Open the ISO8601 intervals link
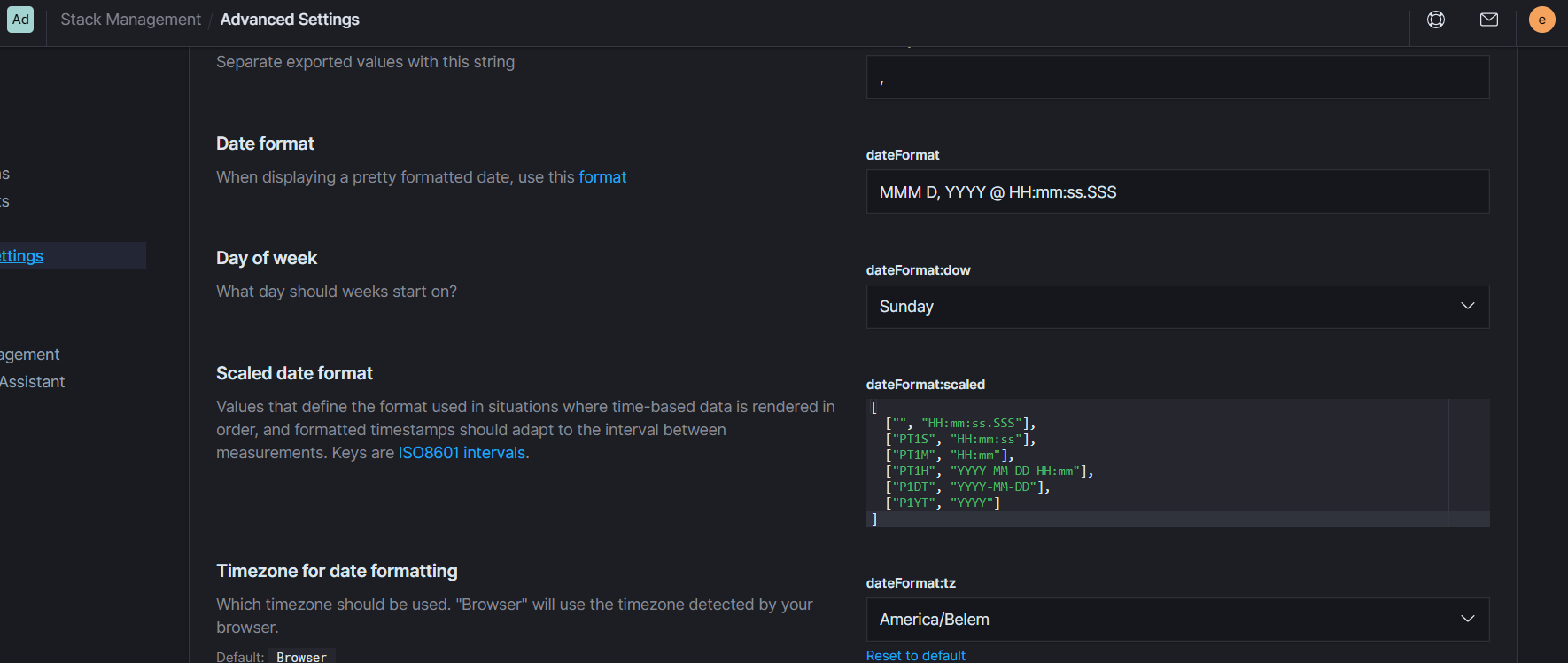Screen dimensions: 1568x663 [x=462, y=453]
